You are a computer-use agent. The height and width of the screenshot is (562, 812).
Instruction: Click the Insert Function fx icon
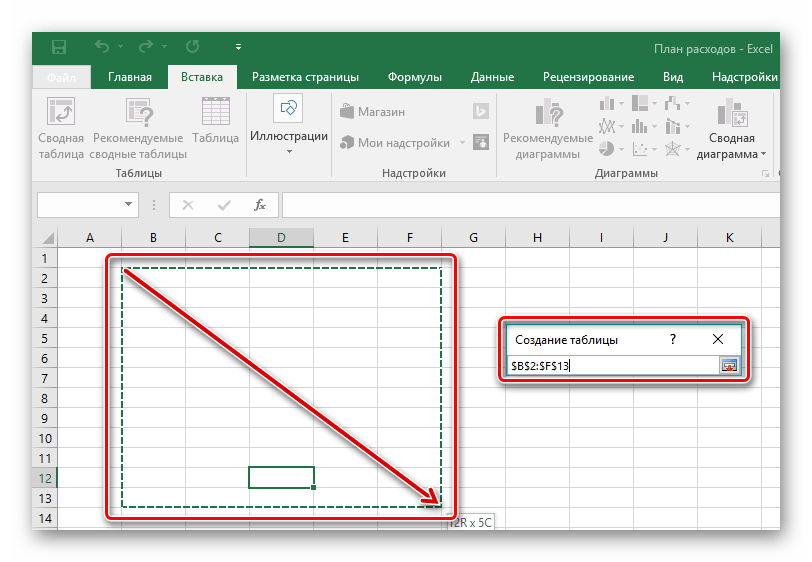260,205
